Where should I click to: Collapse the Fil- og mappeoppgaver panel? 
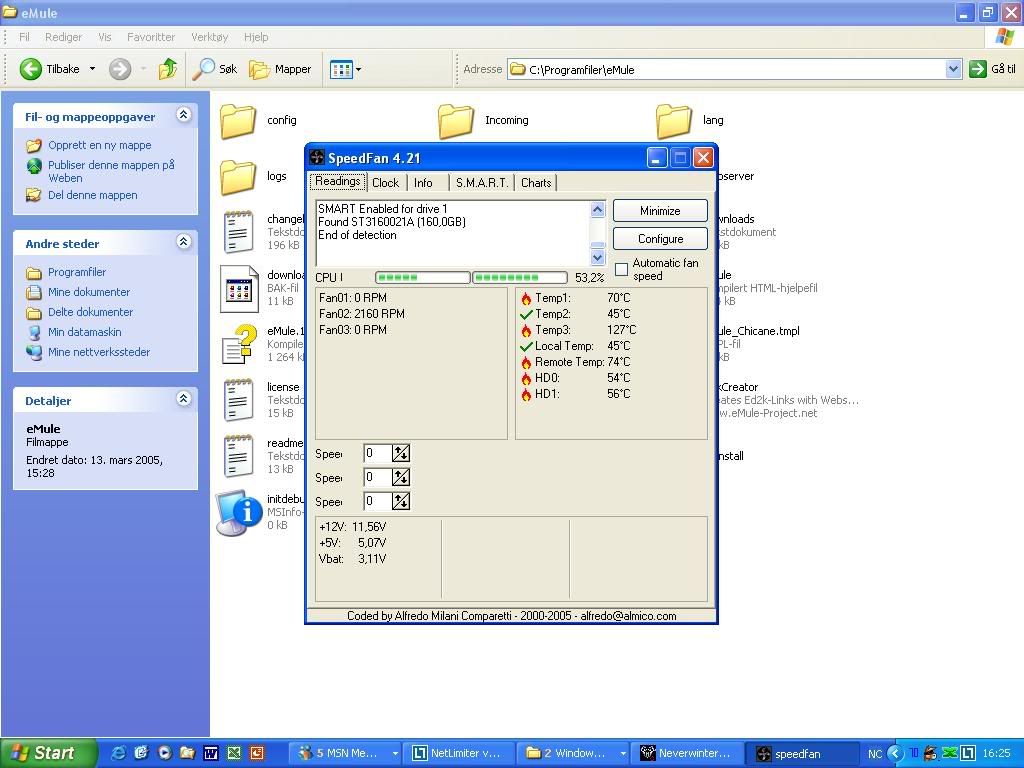coord(184,116)
